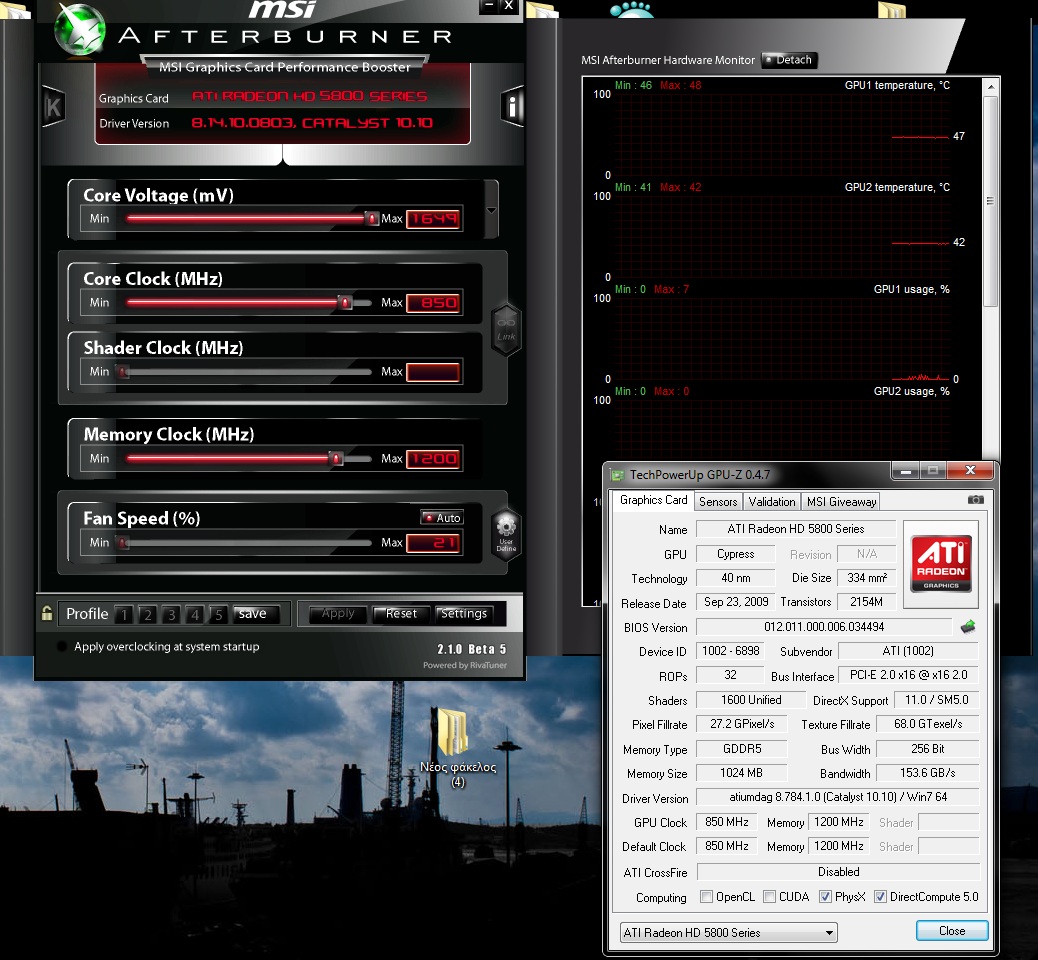Click the GPU name Cypress field
This screenshot has width=1038, height=960.
735,554
